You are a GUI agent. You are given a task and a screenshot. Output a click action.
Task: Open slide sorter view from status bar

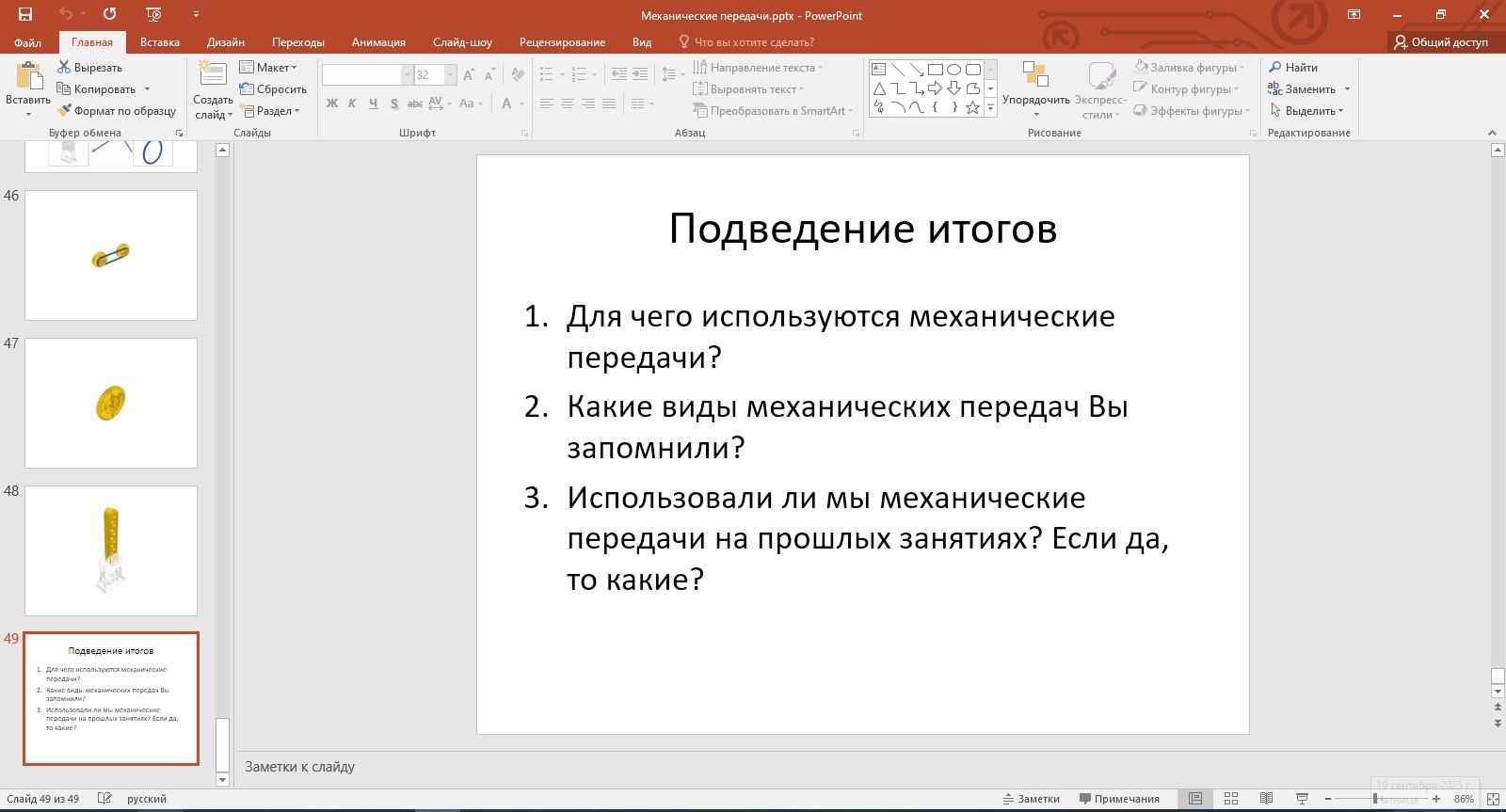coord(1230,799)
